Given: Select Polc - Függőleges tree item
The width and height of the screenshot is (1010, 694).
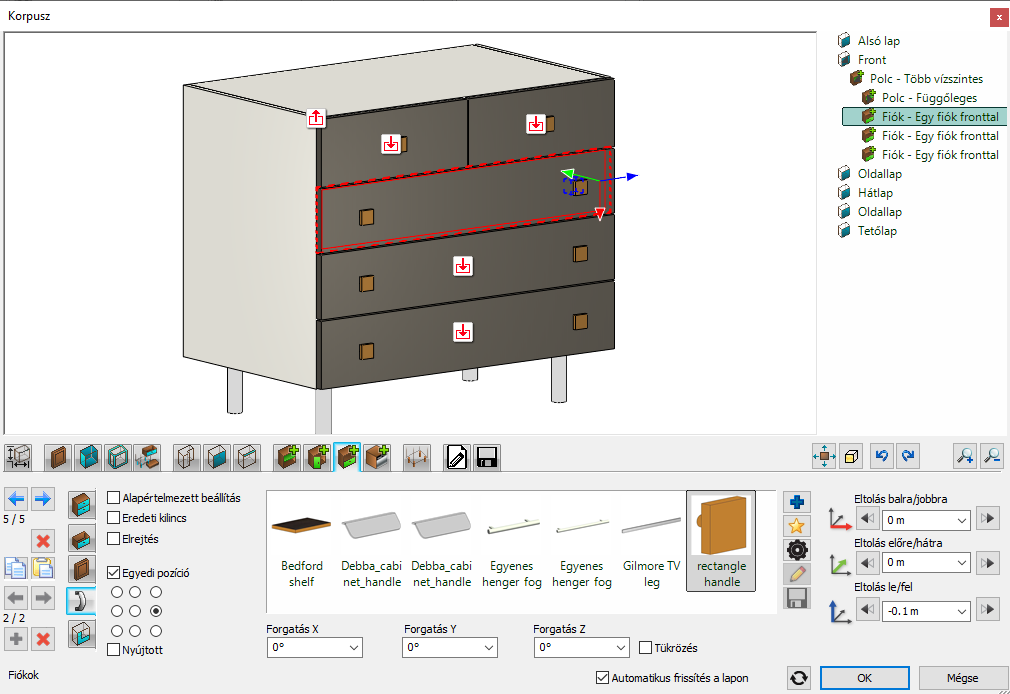Looking at the screenshot, I should 929,98.
